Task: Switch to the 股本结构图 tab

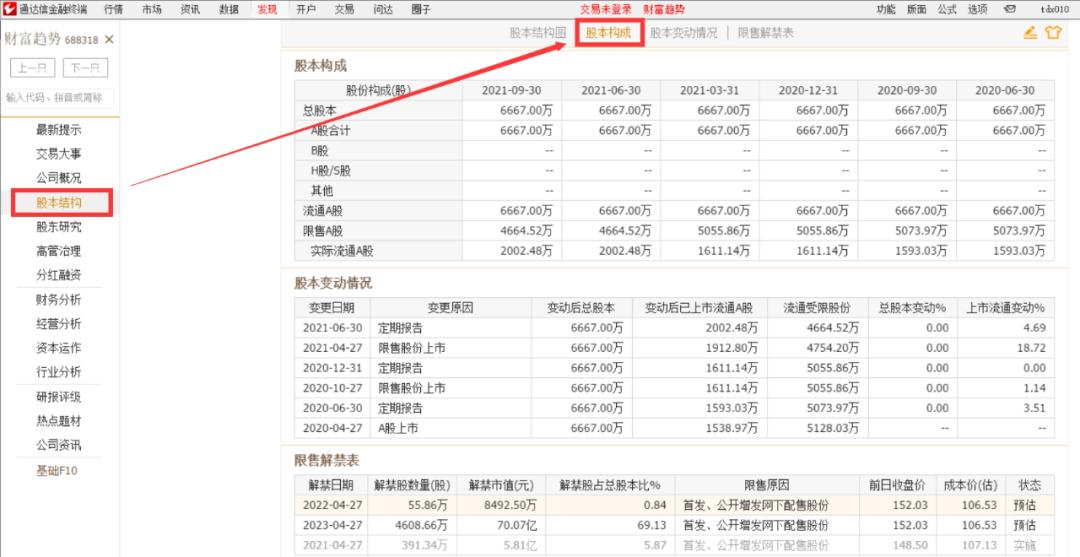Action: (538, 32)
